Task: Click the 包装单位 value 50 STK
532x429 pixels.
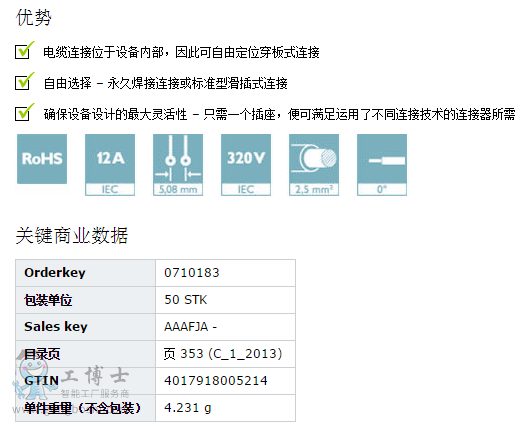Action: point(186,300)
